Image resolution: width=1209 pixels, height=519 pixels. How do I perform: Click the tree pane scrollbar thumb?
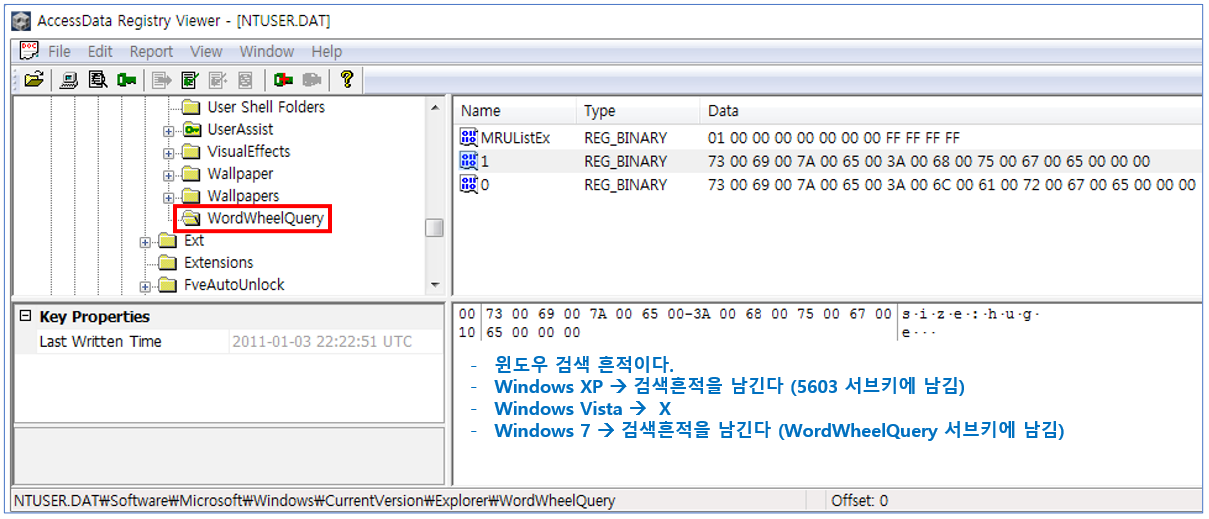pos(434,228)
